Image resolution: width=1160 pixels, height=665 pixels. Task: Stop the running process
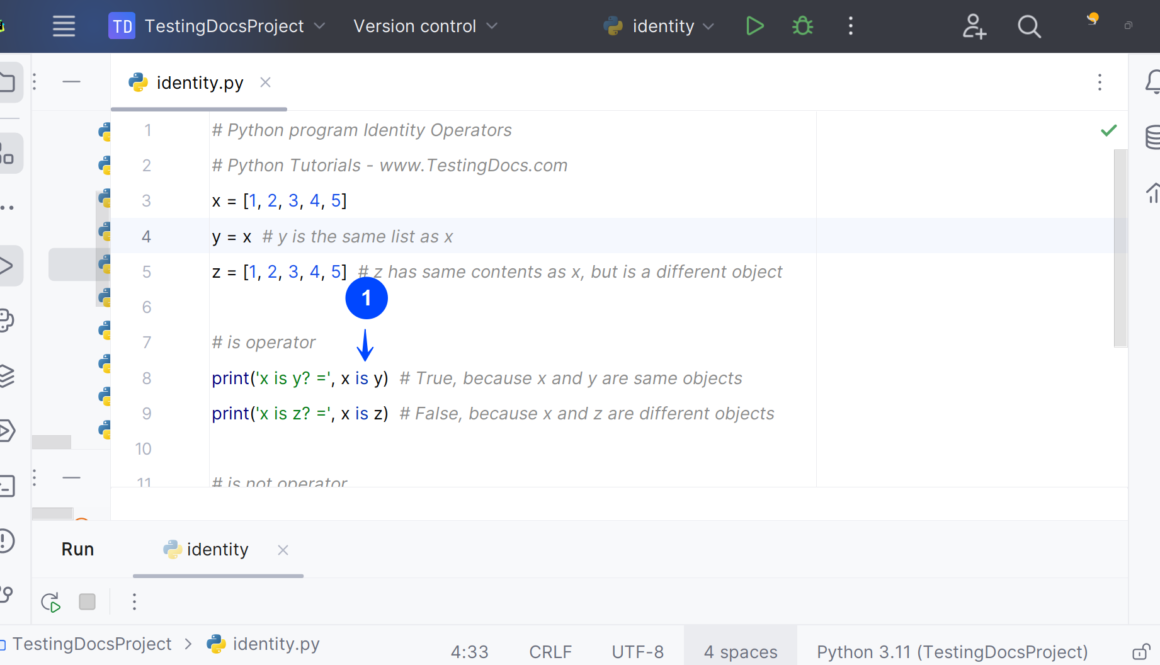click(x=87, y=602)
